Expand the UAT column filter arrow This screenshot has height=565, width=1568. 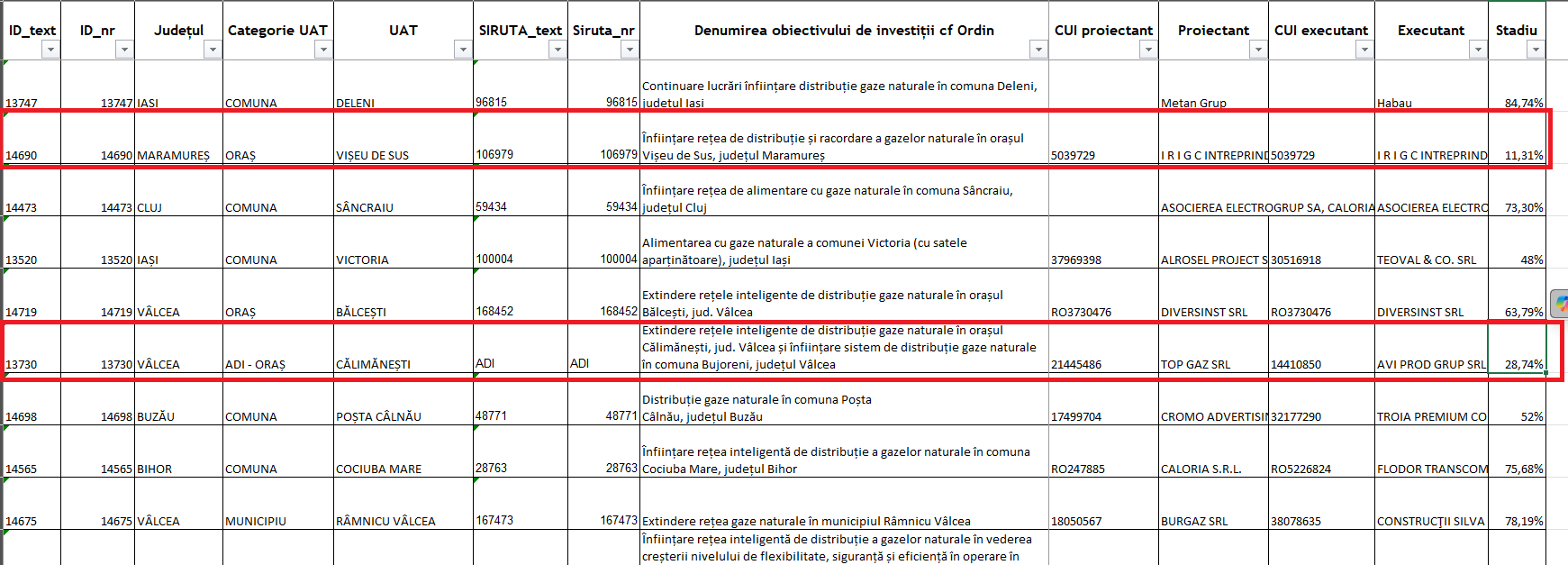(x=463, y=50)
